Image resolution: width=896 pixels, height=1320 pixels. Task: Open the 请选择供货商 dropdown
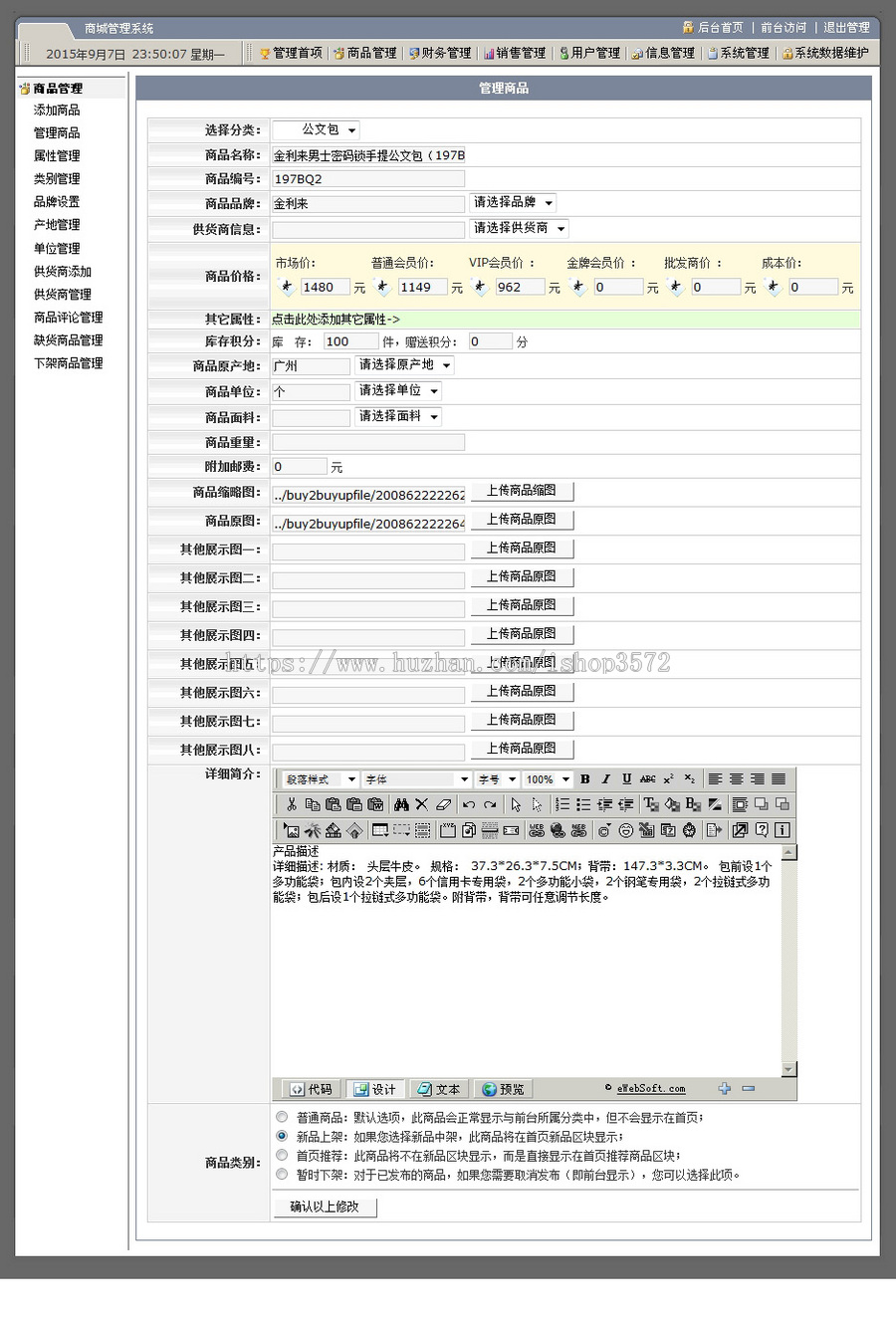pos(519,228)
